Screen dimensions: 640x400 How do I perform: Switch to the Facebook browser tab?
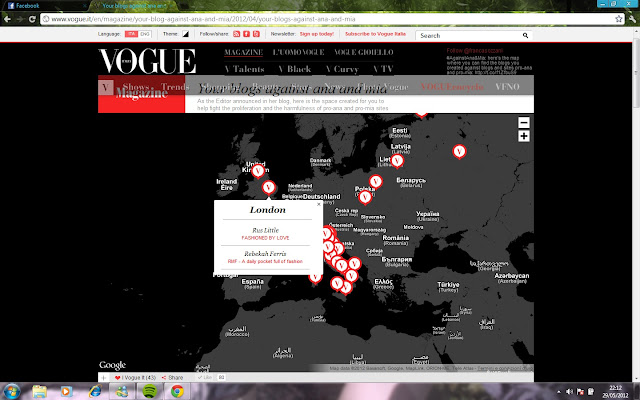pyautogui.click(x=45, y=6)
